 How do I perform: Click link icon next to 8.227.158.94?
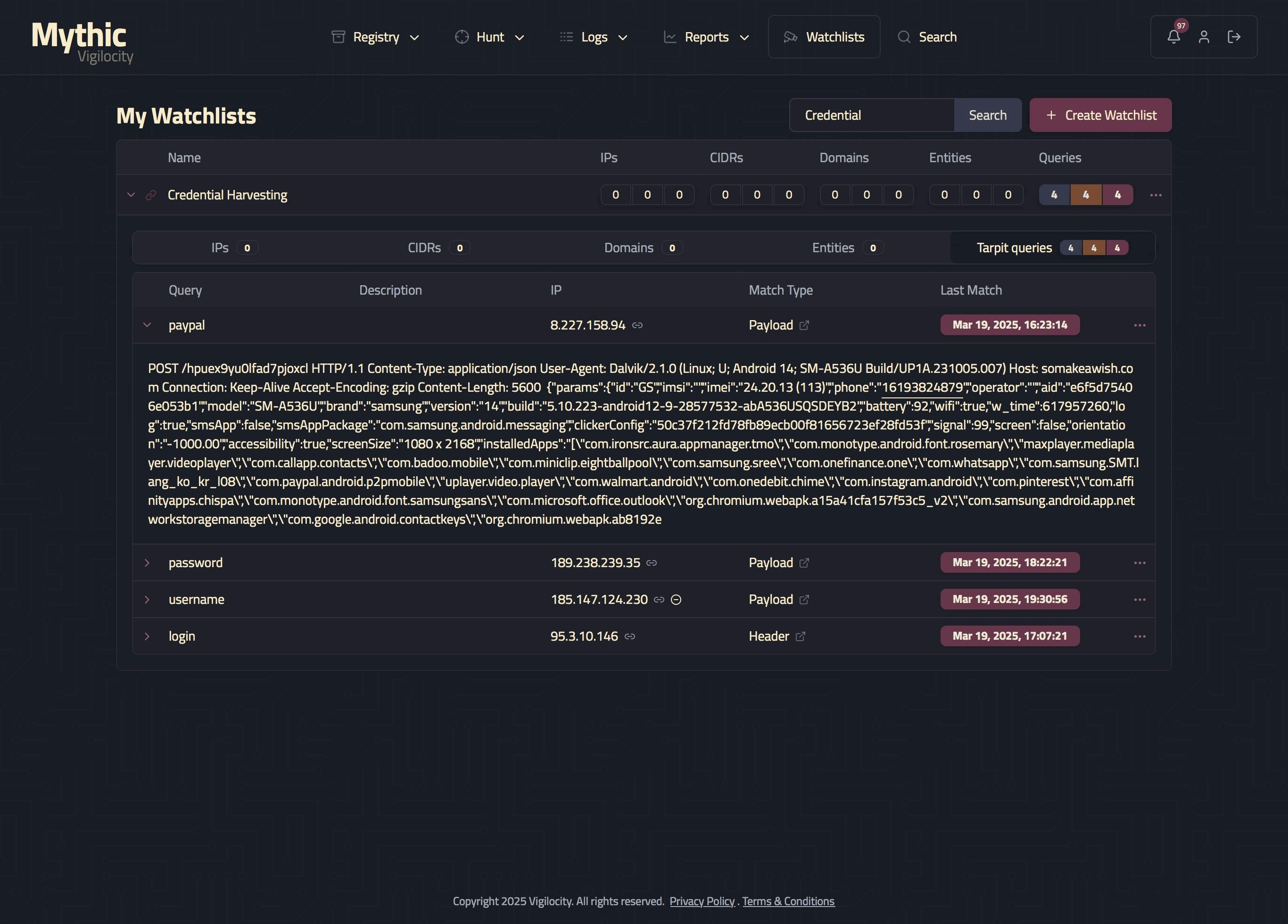click(637, 325)
